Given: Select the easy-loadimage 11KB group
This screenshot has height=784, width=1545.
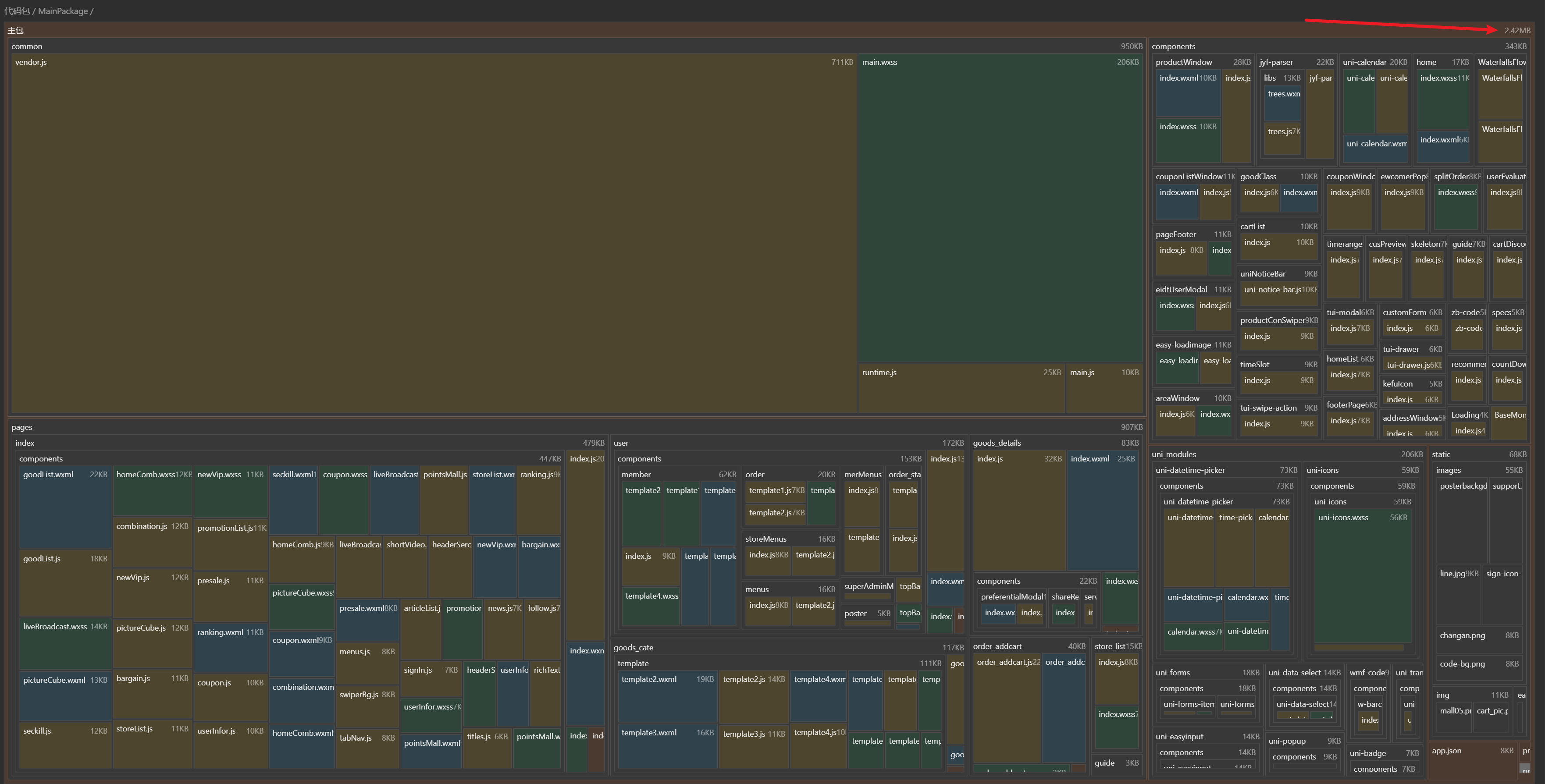Looking at the screenshot, I should click(1193, 344).
